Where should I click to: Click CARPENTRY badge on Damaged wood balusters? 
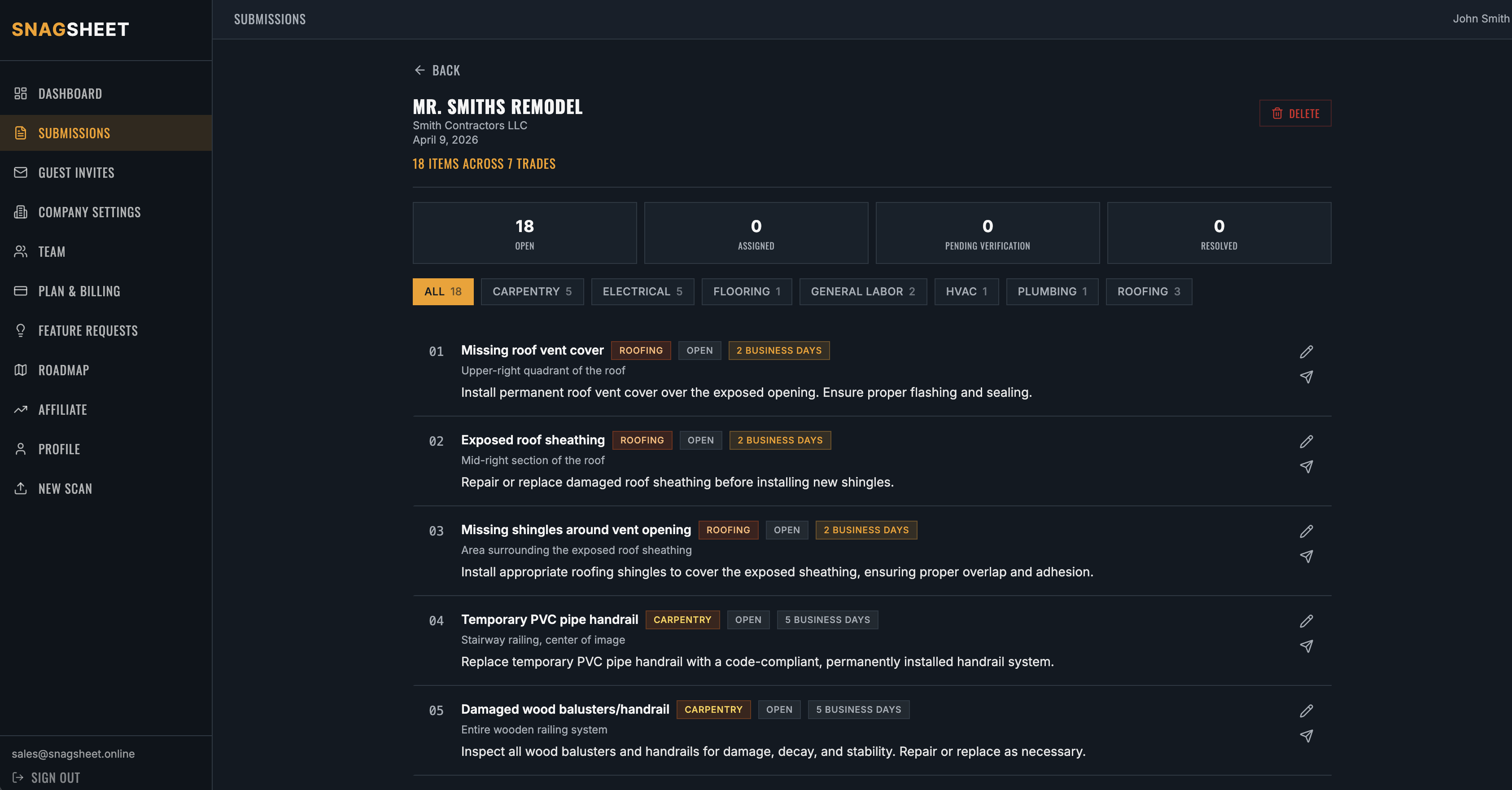(714, 710)
